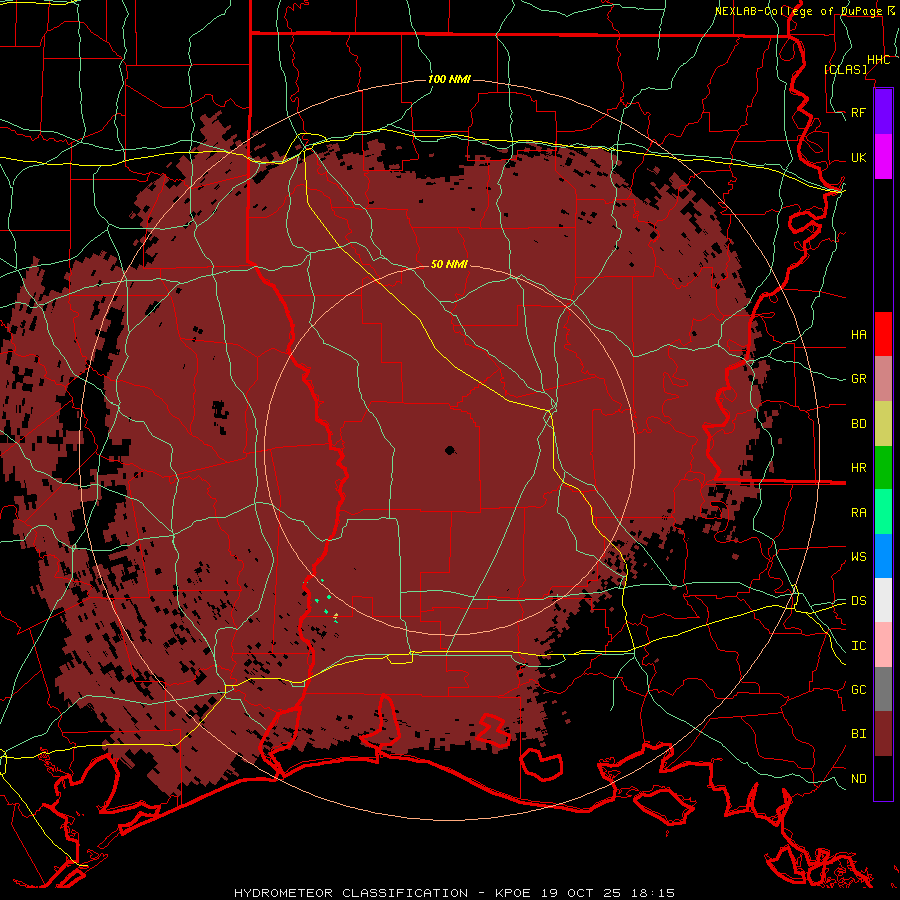Click the UK magenta legend color block
Image resolution: width=900 pixels, height=900 pixels.
pyautogui.click(x=883, y=157)
